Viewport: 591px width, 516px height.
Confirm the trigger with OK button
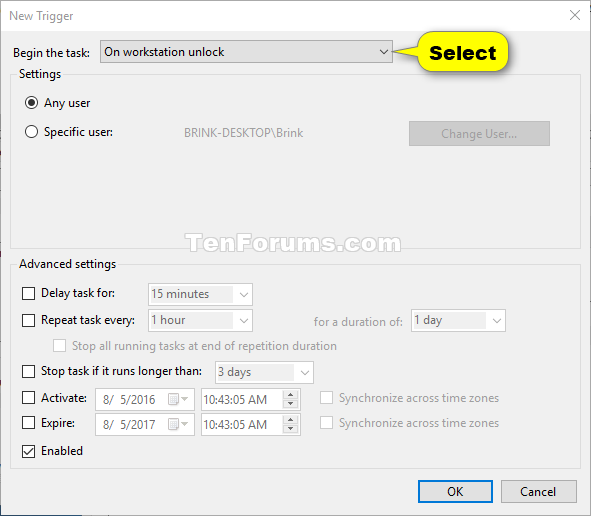(455, 492)
